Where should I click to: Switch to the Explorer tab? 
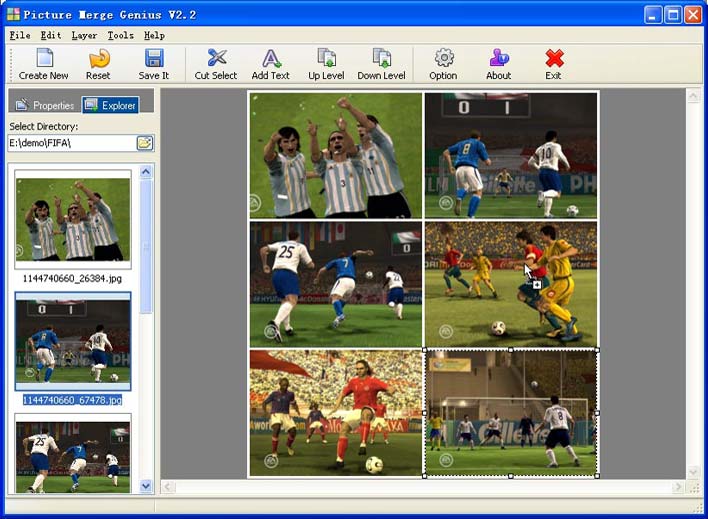[x=110, y=105]
